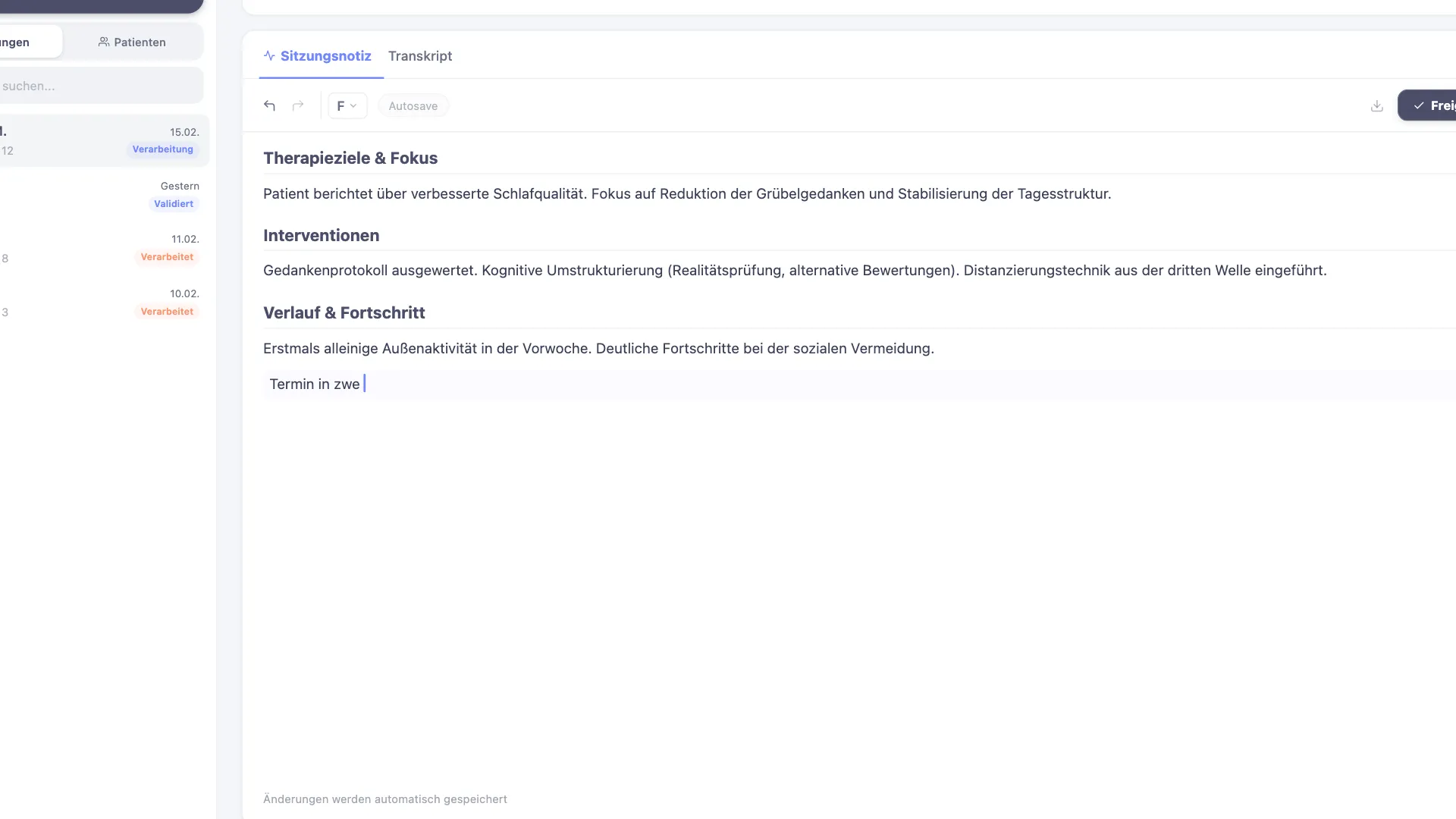Click Verarbeitet badge on 10.02. session
Screen dimensions: 1456x819
click(x=167, y=312)
